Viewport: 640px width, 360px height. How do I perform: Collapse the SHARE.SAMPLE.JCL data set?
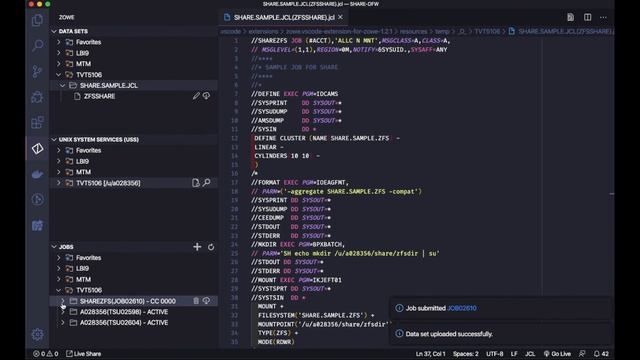click(x=62, y=85)
